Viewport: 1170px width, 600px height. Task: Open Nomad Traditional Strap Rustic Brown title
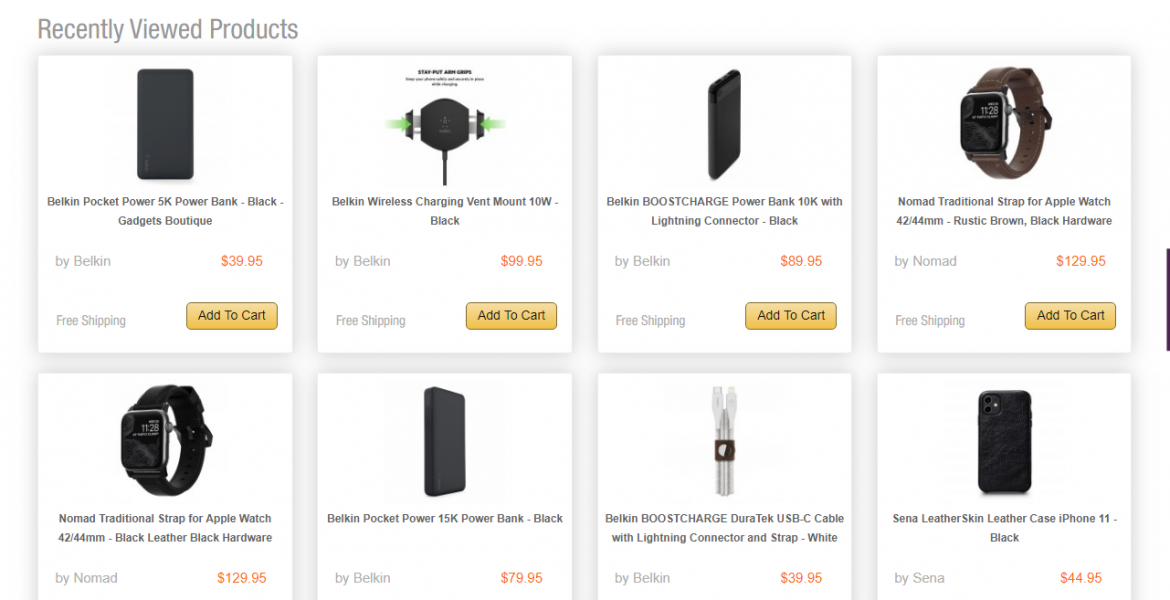(x=1004, y=211)
